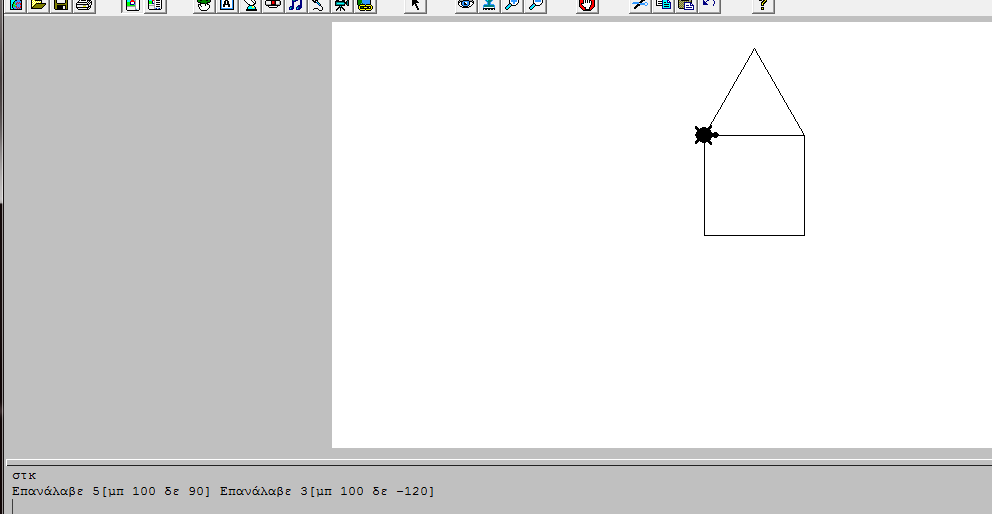Select the stamp tool icon
Image resolution: width=992 pixels, height=514 pixels.
click(488, 4)
